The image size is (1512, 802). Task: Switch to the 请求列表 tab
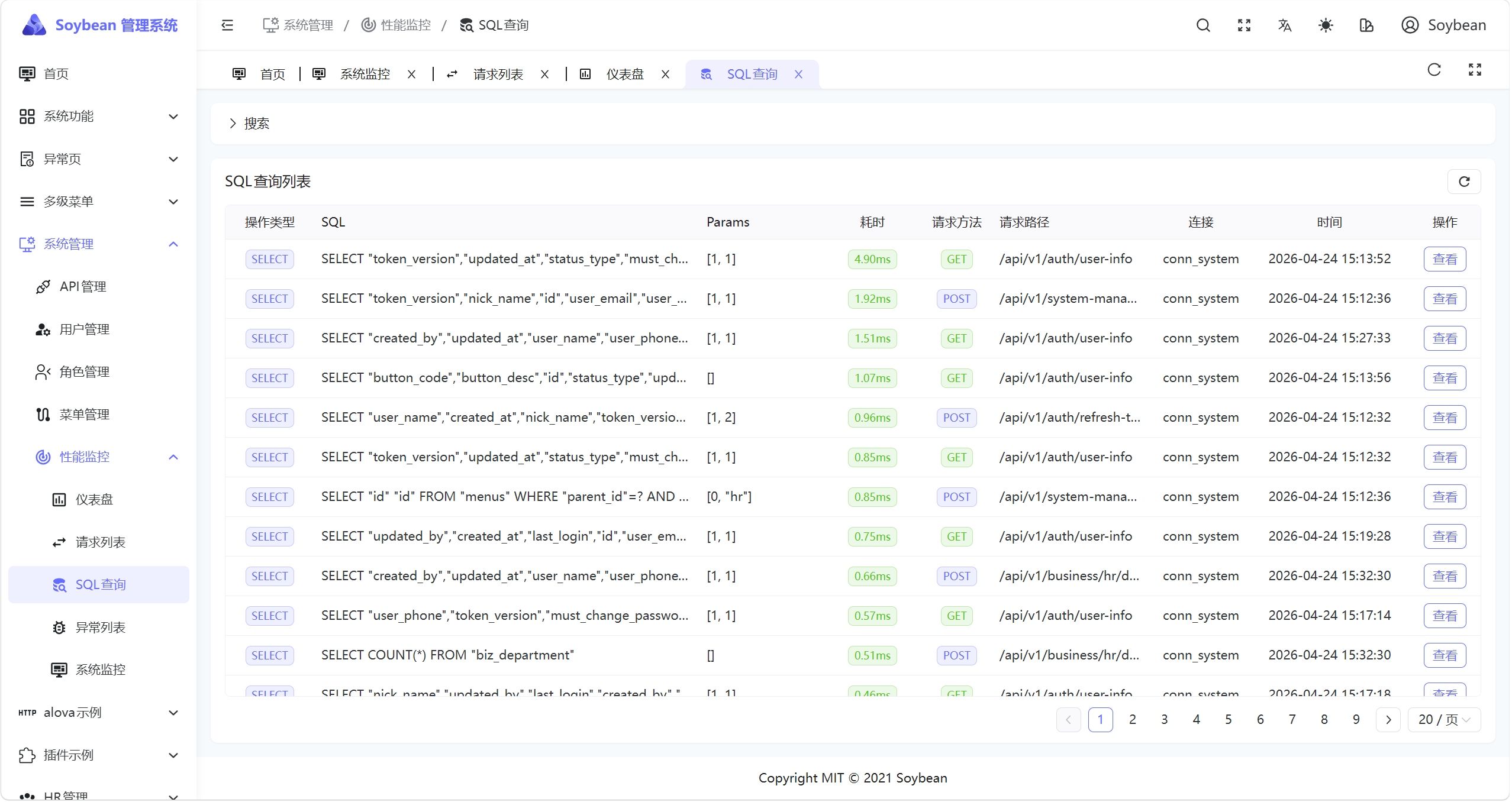coord(497,75)
